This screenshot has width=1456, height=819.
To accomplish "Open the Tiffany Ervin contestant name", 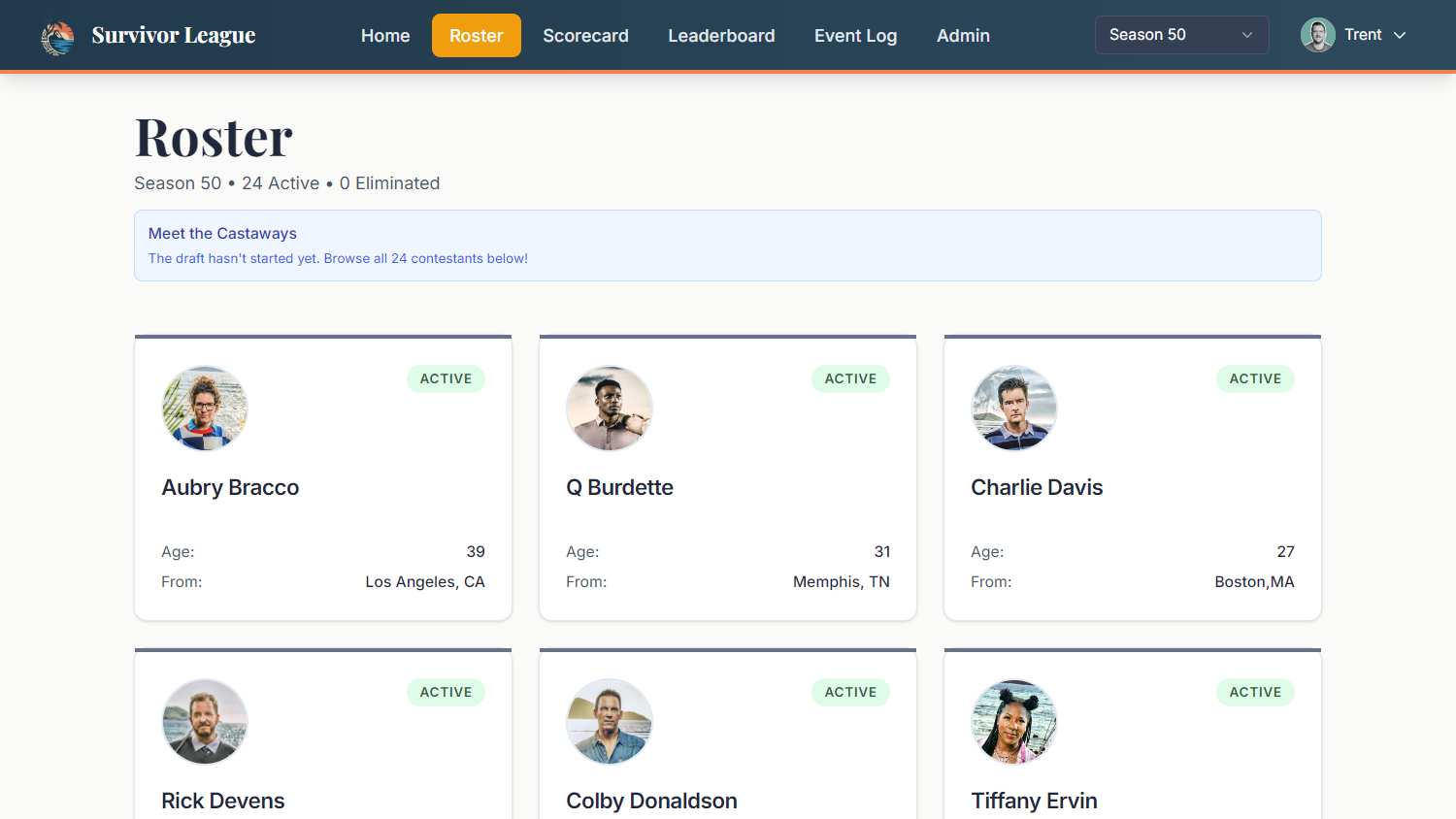I will 1034,801.
